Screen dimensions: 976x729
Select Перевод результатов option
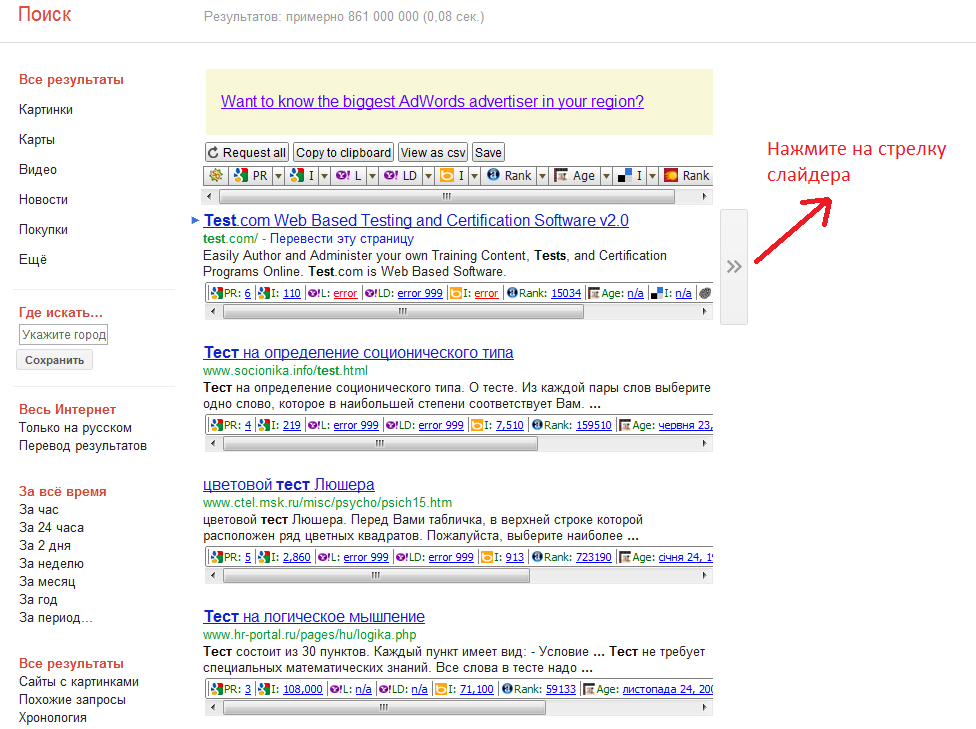[83, 446]
